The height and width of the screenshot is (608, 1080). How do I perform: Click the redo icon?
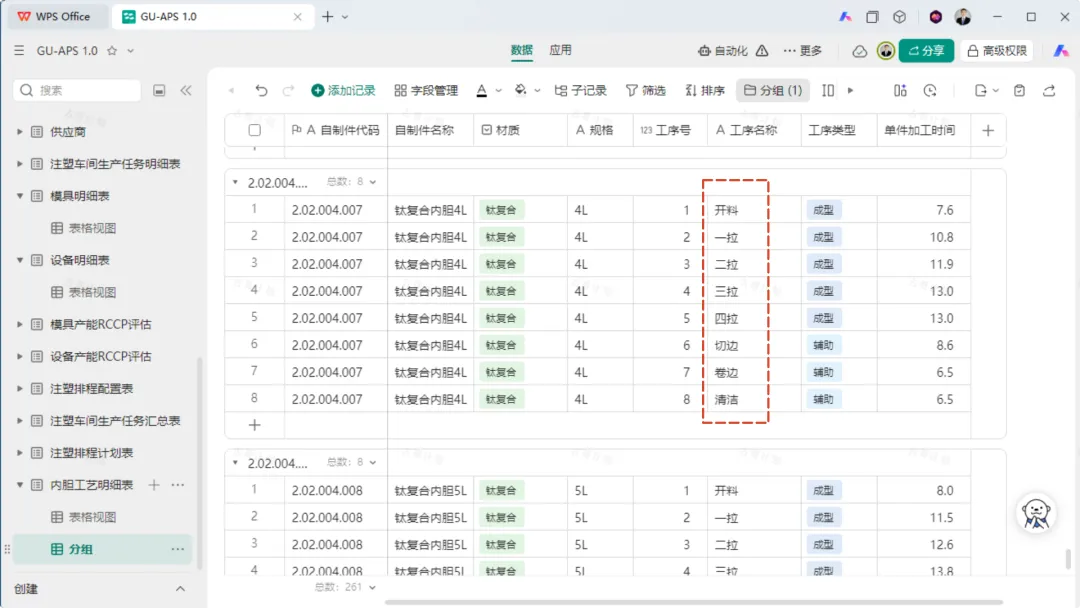point(288,90)
